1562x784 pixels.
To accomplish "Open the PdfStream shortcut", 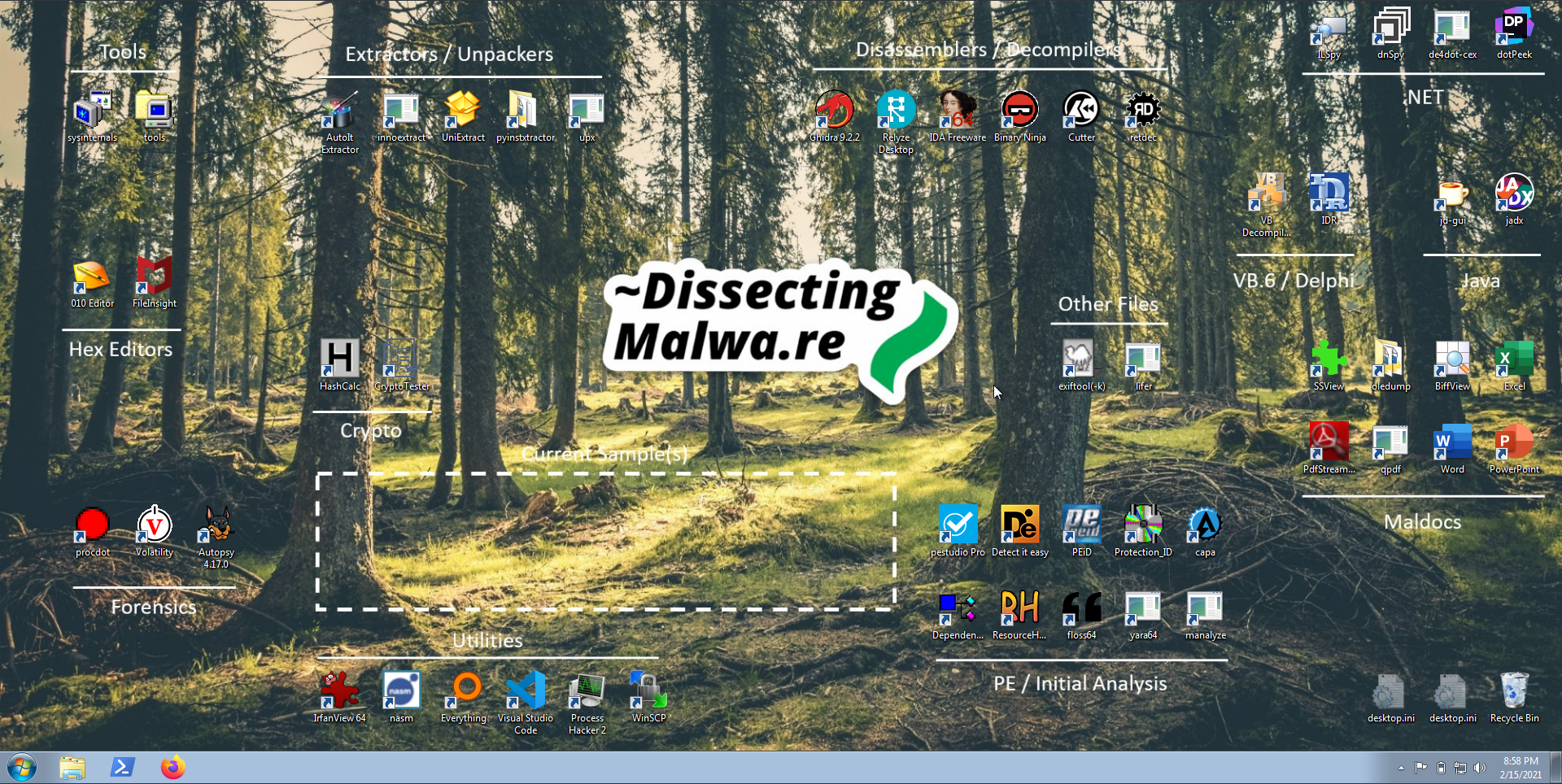I will (1329, 448).
